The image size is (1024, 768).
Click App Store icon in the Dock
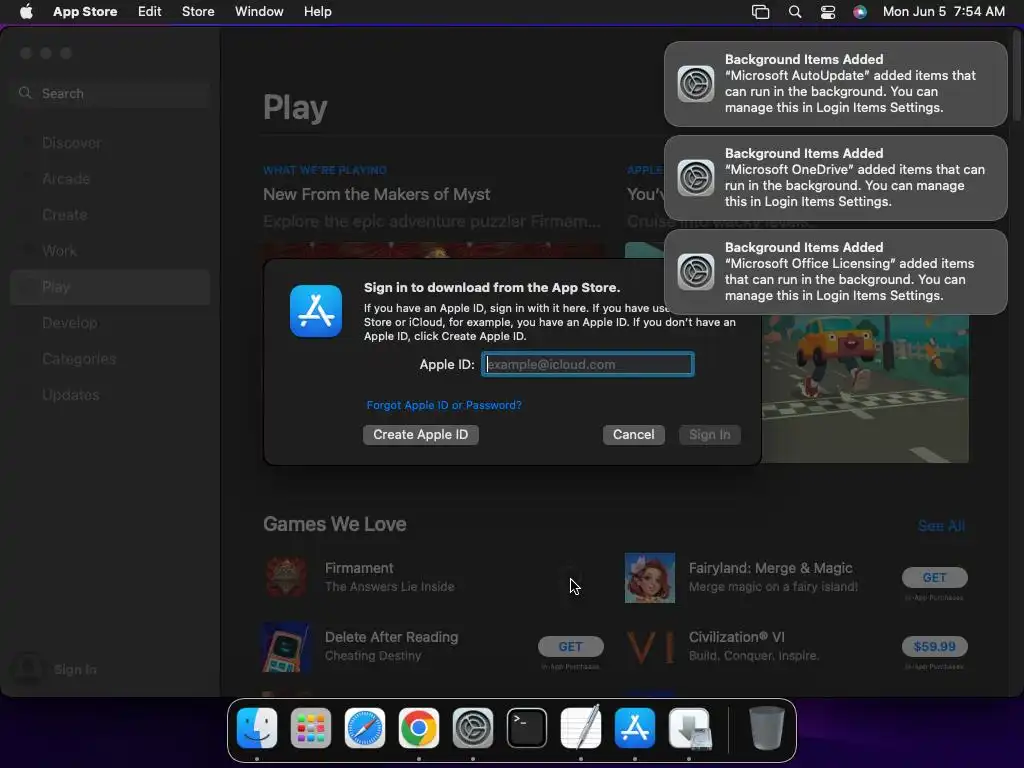pos(635,728)
